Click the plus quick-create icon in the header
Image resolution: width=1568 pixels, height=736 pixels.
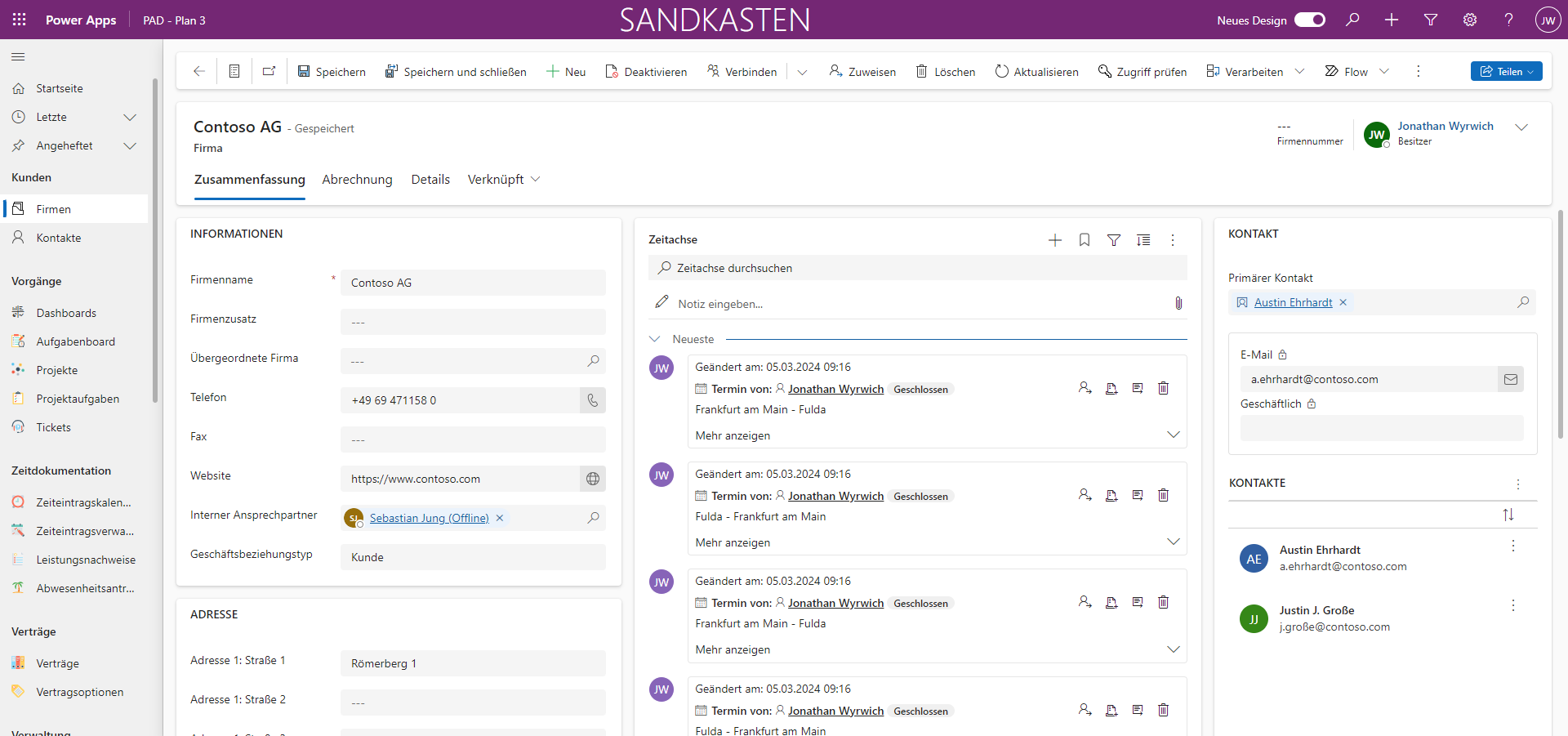1392,20
